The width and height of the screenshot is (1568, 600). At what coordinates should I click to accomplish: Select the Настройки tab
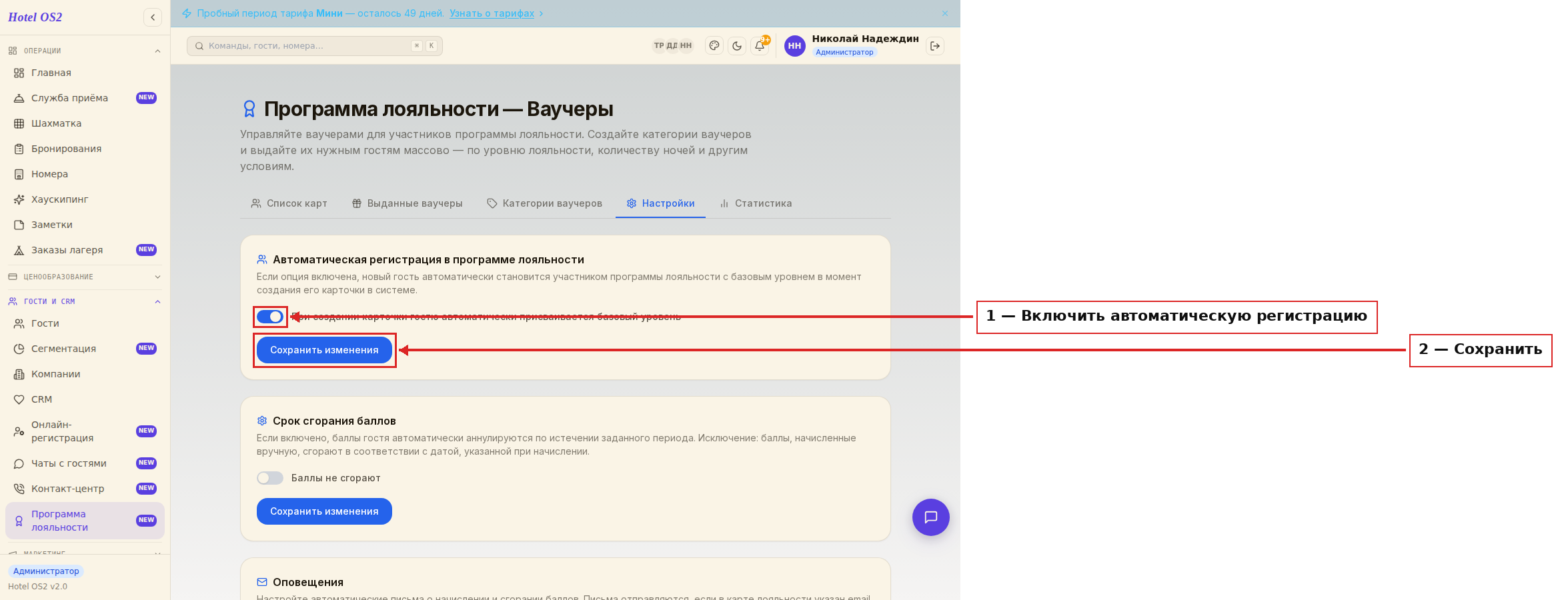point(660,203)
